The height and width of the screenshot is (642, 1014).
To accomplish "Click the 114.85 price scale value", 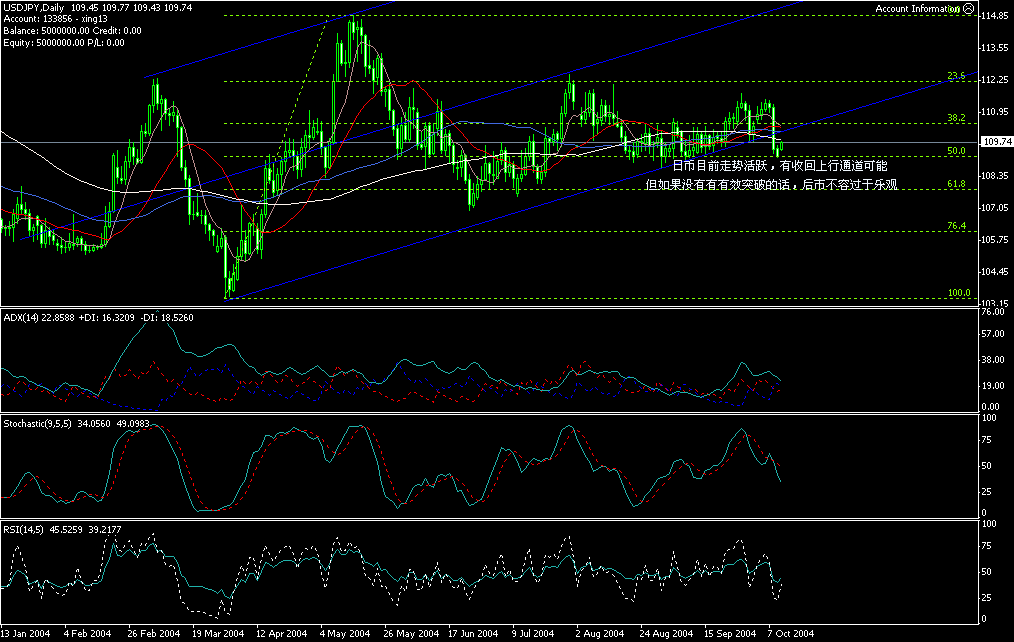I will (x=995, y=16).
